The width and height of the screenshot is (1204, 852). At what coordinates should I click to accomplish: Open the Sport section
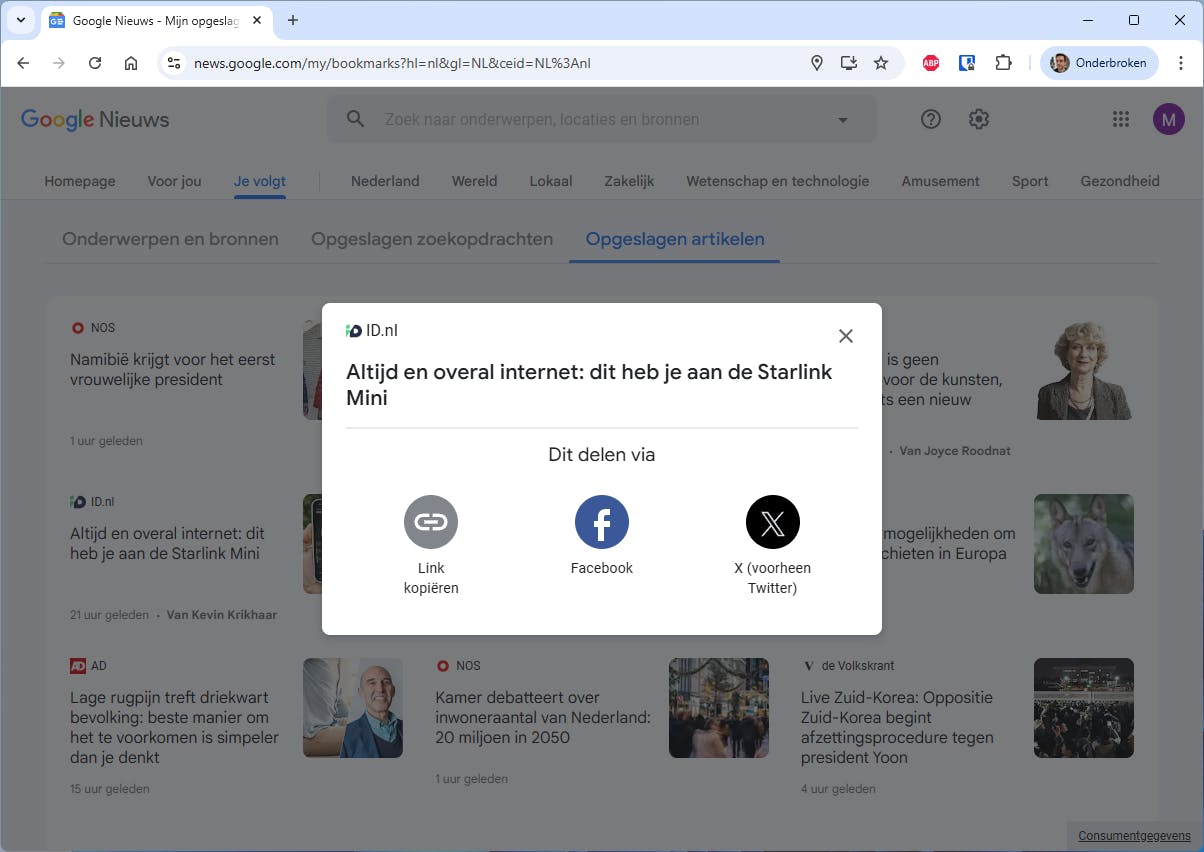tap(1030, 181)
